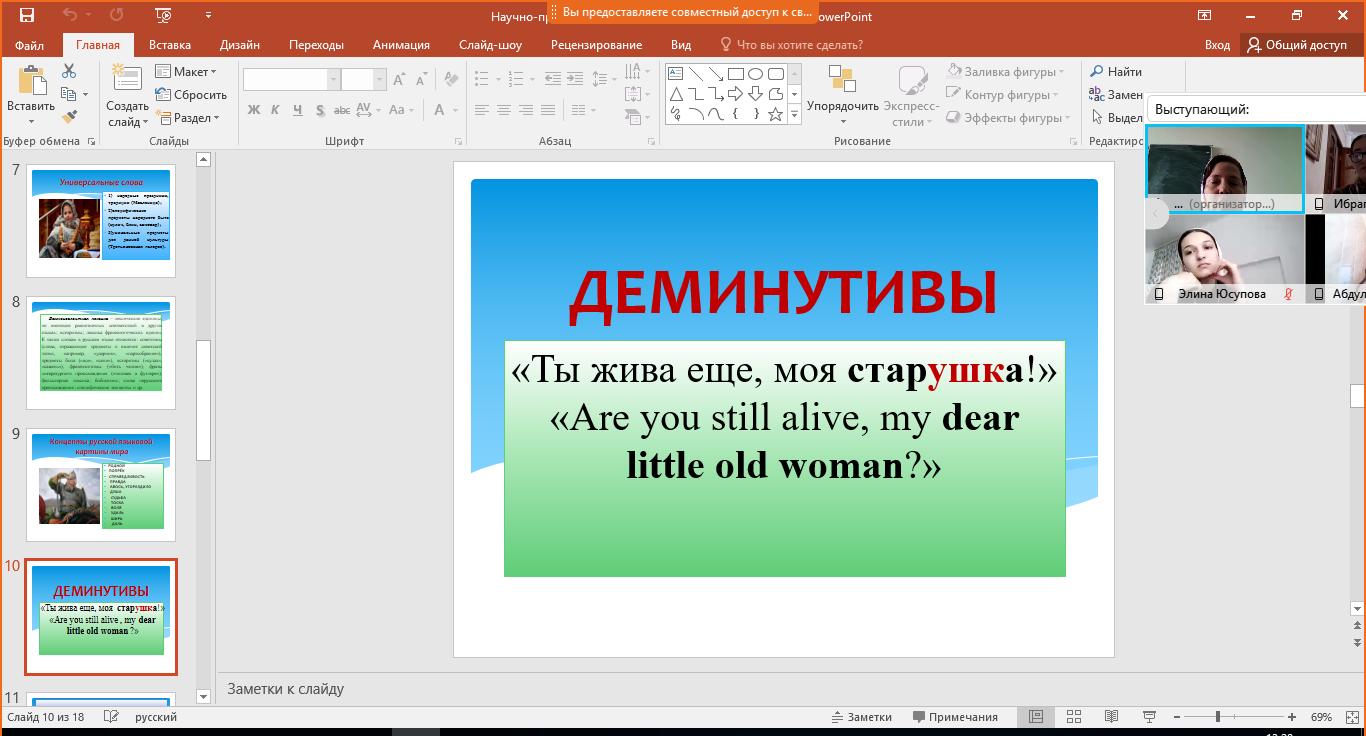Open the font size dropdown arrow
Viewport: 1366px width, 736px height.
(x=380, y=80)
